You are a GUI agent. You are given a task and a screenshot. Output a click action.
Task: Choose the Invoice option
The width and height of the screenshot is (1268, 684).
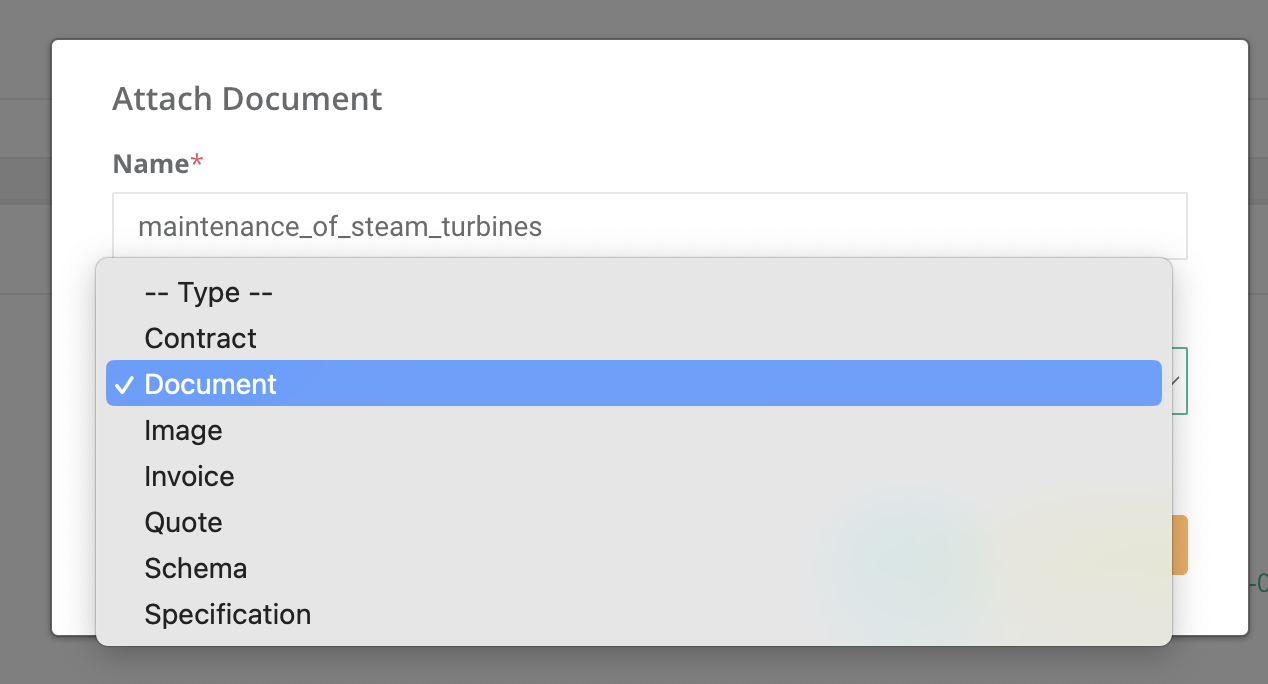[x=189, y=476]
